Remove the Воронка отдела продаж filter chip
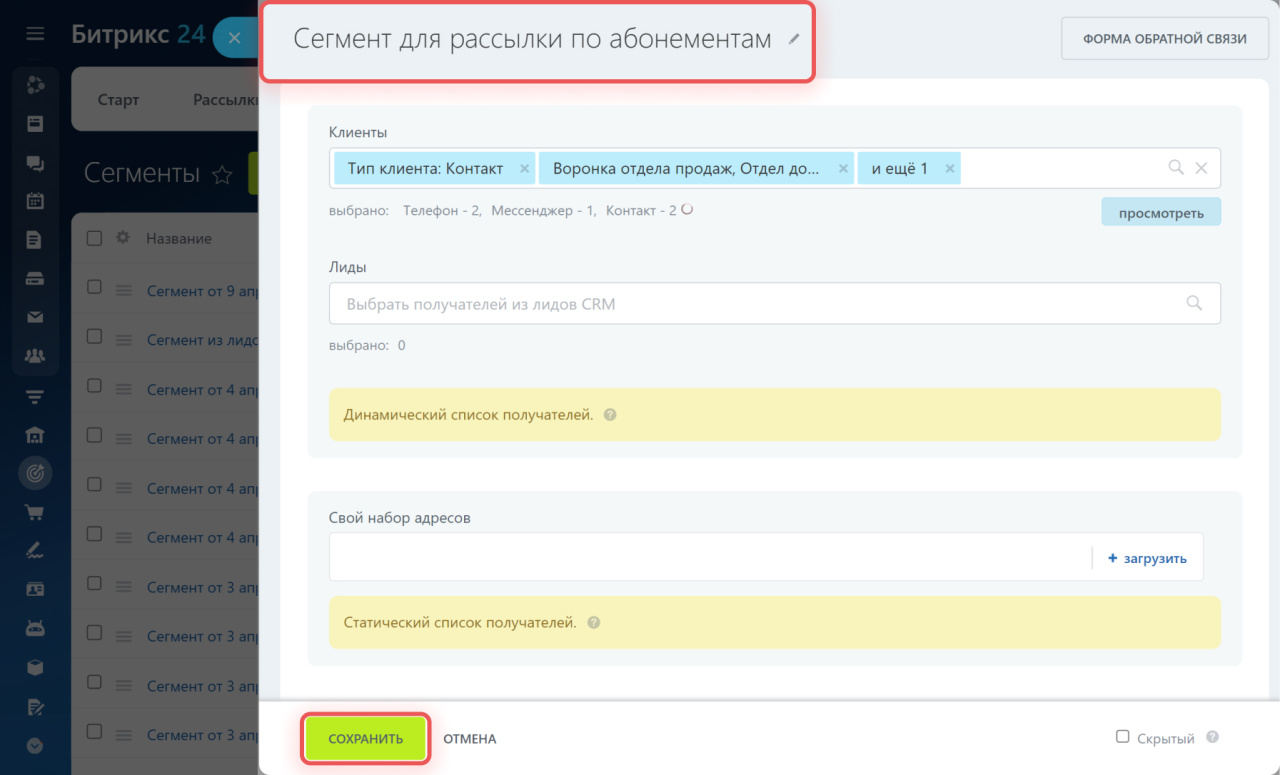This screenshot has height=775, width=1280. [843, 169]
